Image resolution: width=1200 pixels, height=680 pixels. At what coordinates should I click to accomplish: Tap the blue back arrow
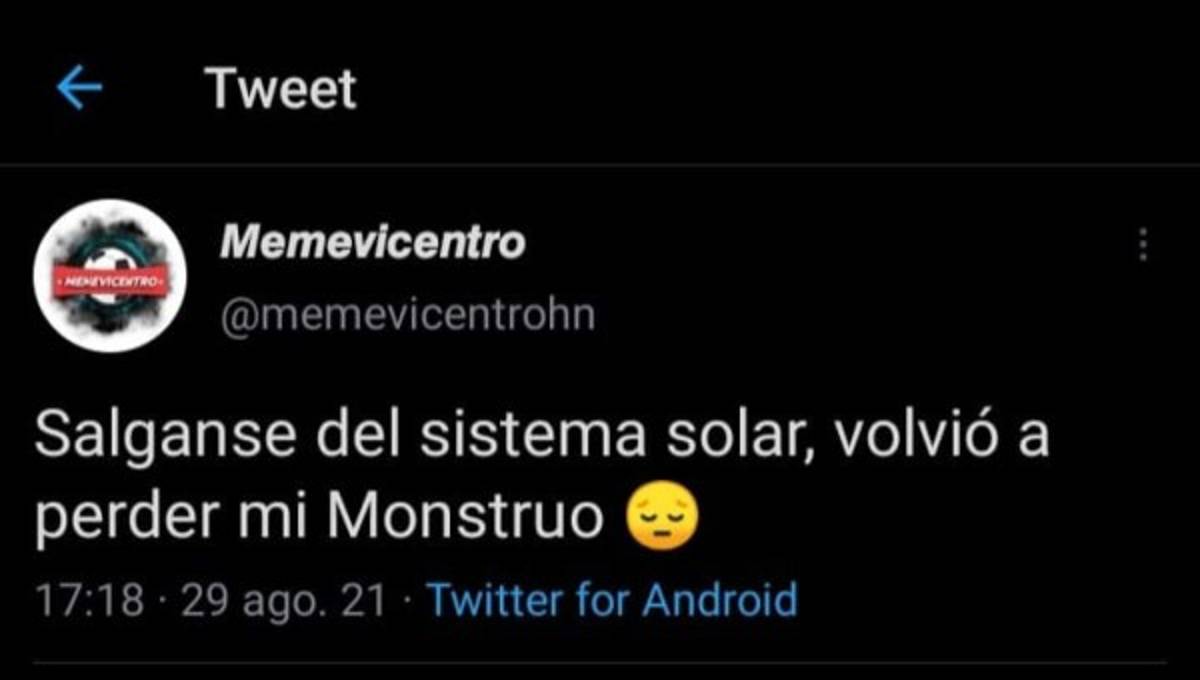pyautogui.click(x=80, y=90)
